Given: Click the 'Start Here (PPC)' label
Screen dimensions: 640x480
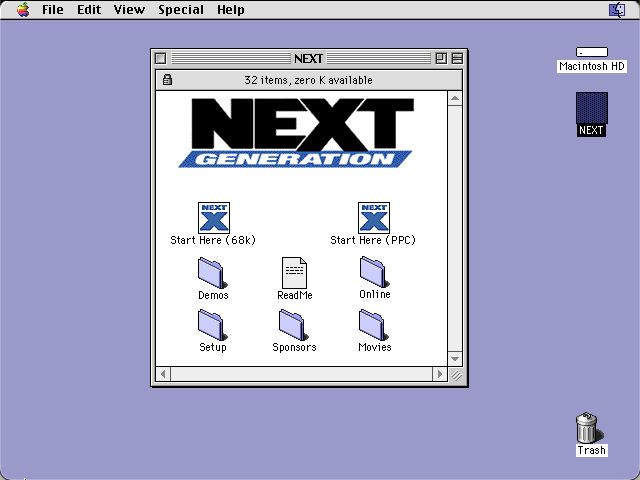Looking at the screenshot, I should [x=373, y=240].
